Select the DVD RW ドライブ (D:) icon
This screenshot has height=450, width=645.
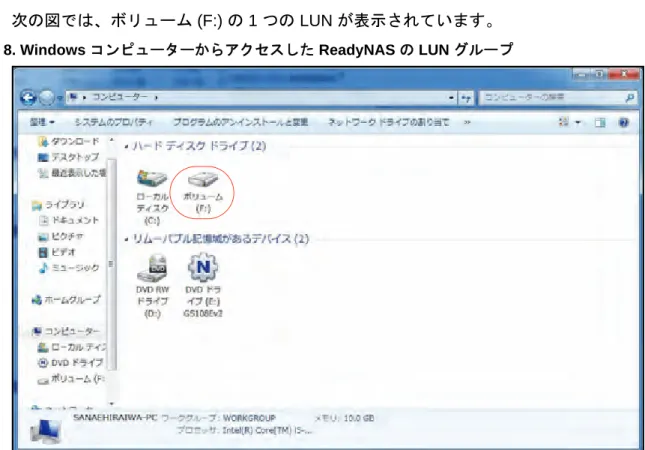coord(152,287)
